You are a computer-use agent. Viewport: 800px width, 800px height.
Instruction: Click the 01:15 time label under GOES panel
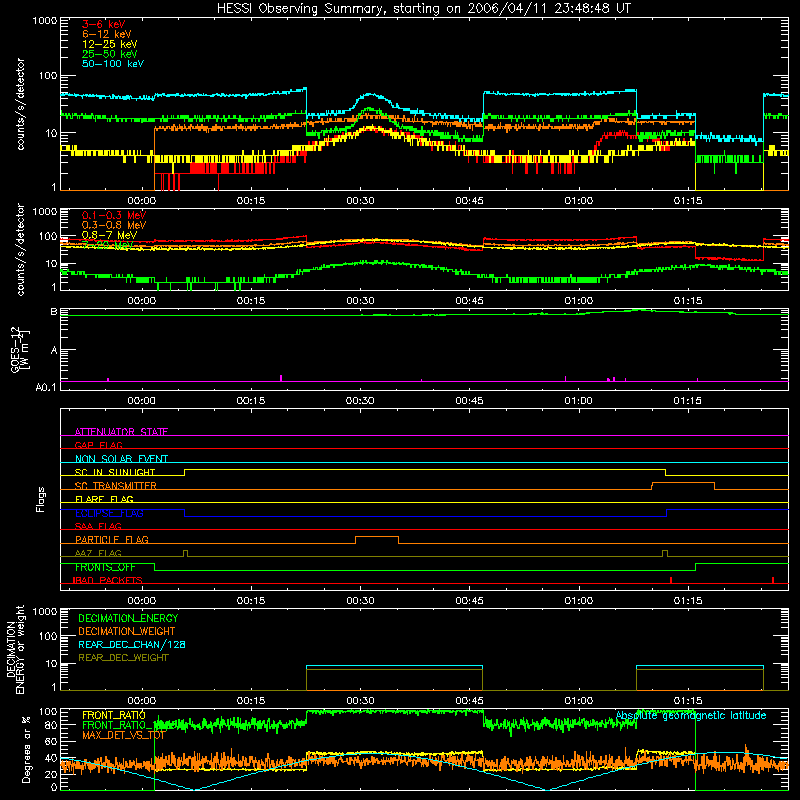click(x=688, y=401)
